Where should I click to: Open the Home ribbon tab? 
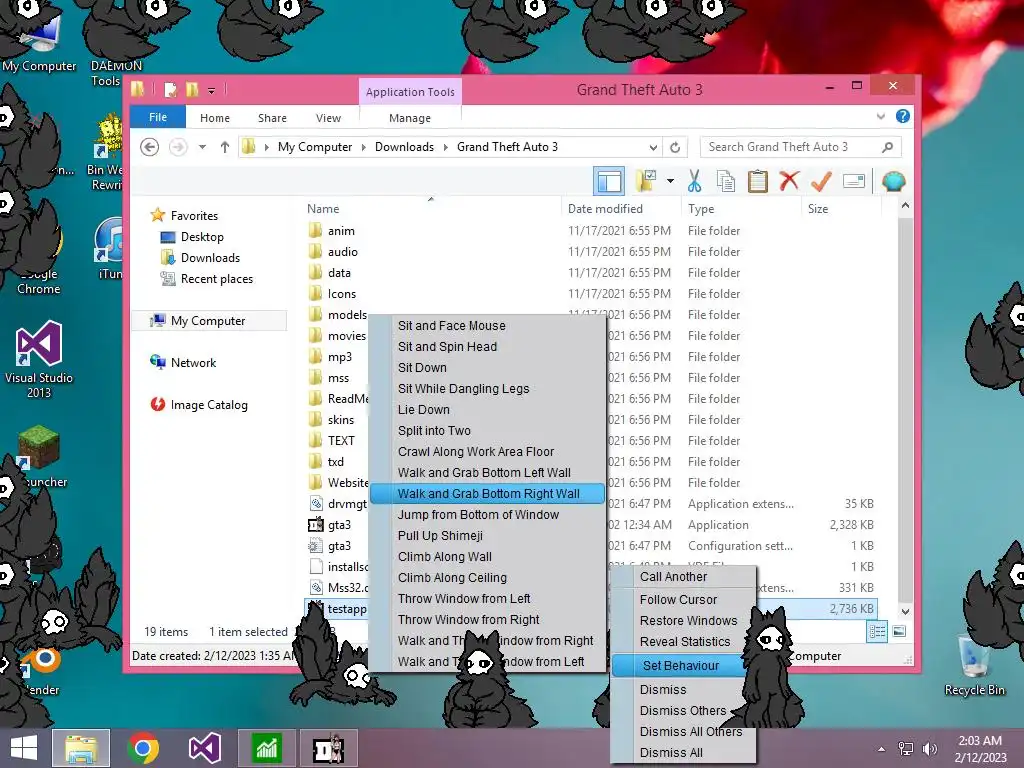(215, 118)
